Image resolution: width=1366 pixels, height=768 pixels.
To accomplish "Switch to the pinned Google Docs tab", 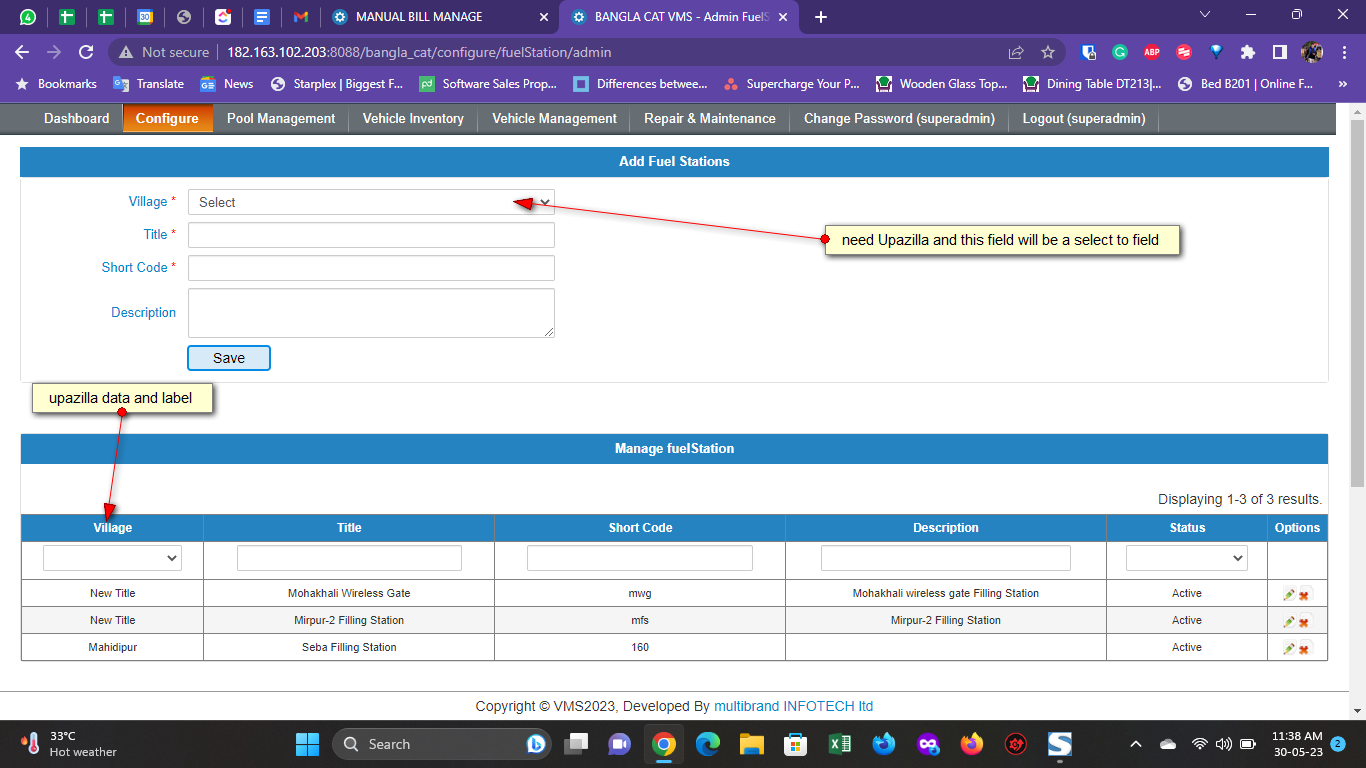I will coord(261,17).
